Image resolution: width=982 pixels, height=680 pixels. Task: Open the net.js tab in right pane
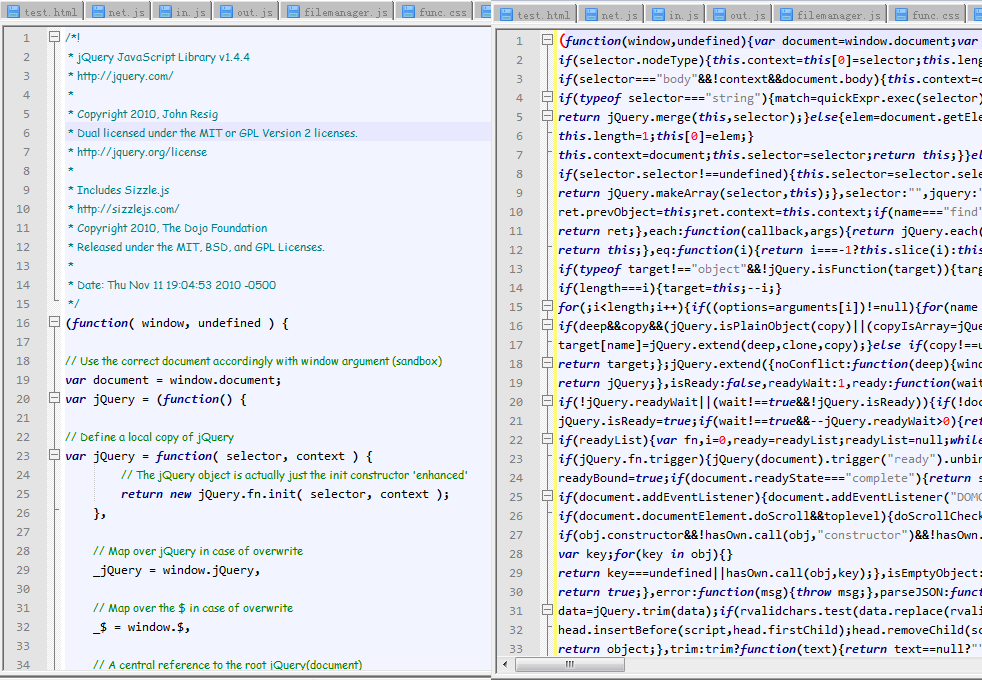pos(619,15)
